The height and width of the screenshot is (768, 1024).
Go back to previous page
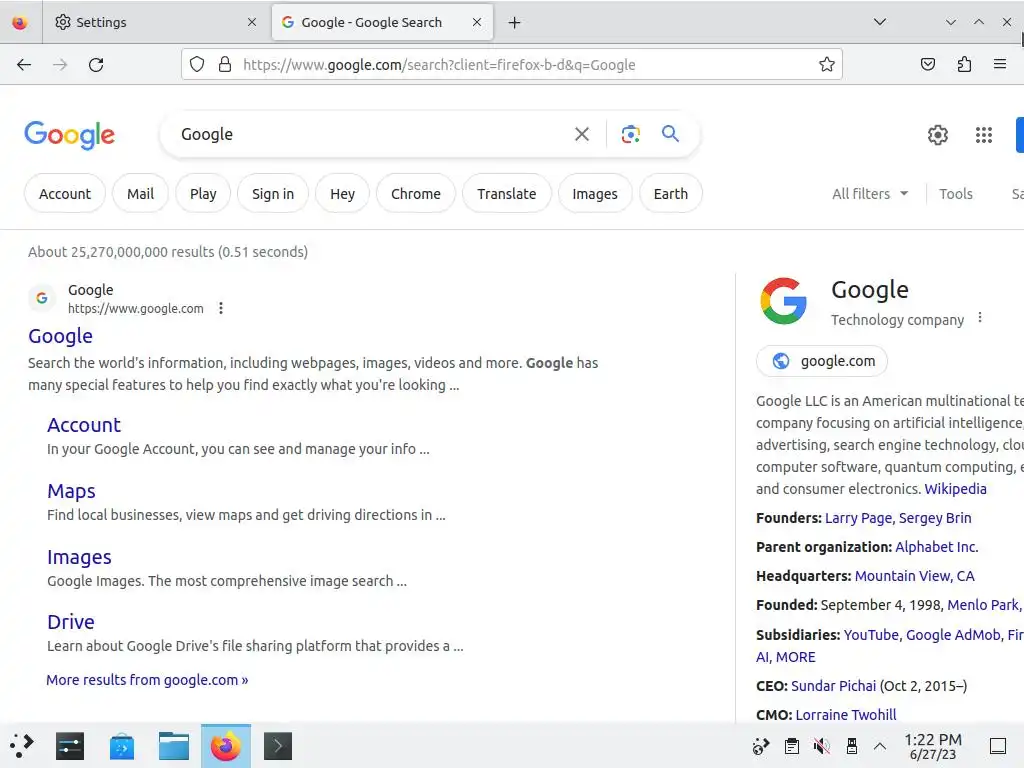24,65
